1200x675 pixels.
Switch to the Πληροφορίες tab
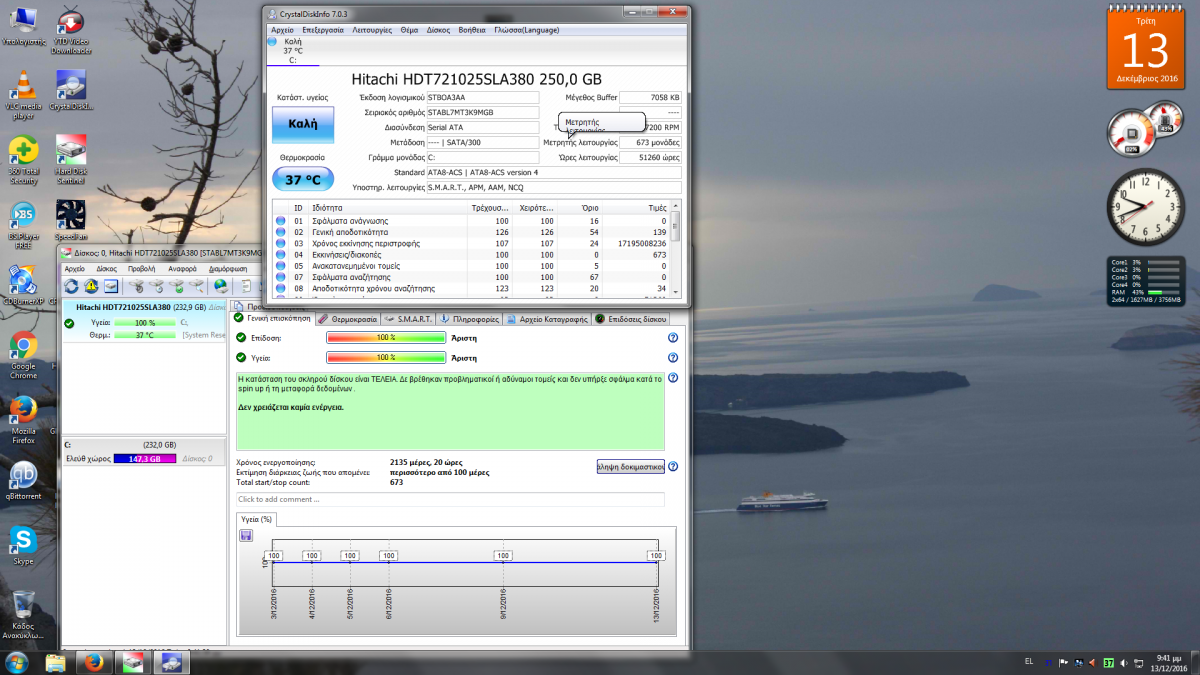470,318
